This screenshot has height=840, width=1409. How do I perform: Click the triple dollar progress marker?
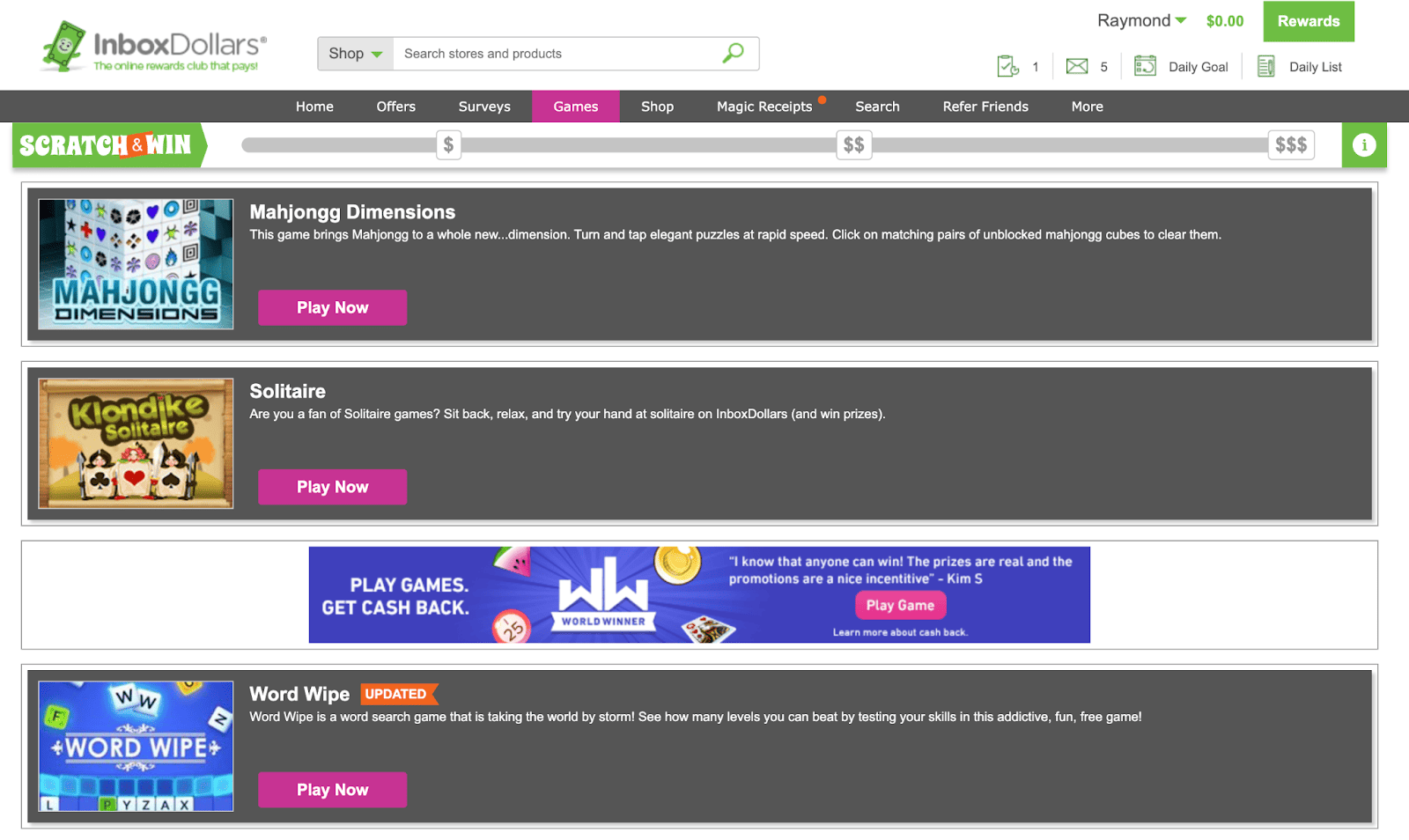click(1291, 144)
